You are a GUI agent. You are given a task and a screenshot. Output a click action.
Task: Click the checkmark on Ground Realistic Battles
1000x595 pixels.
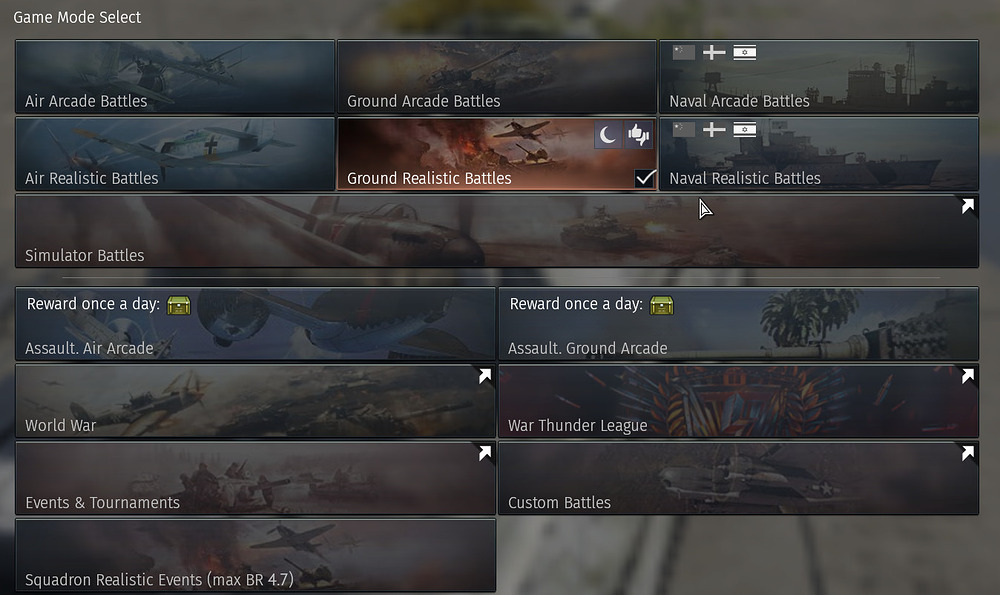645,178
